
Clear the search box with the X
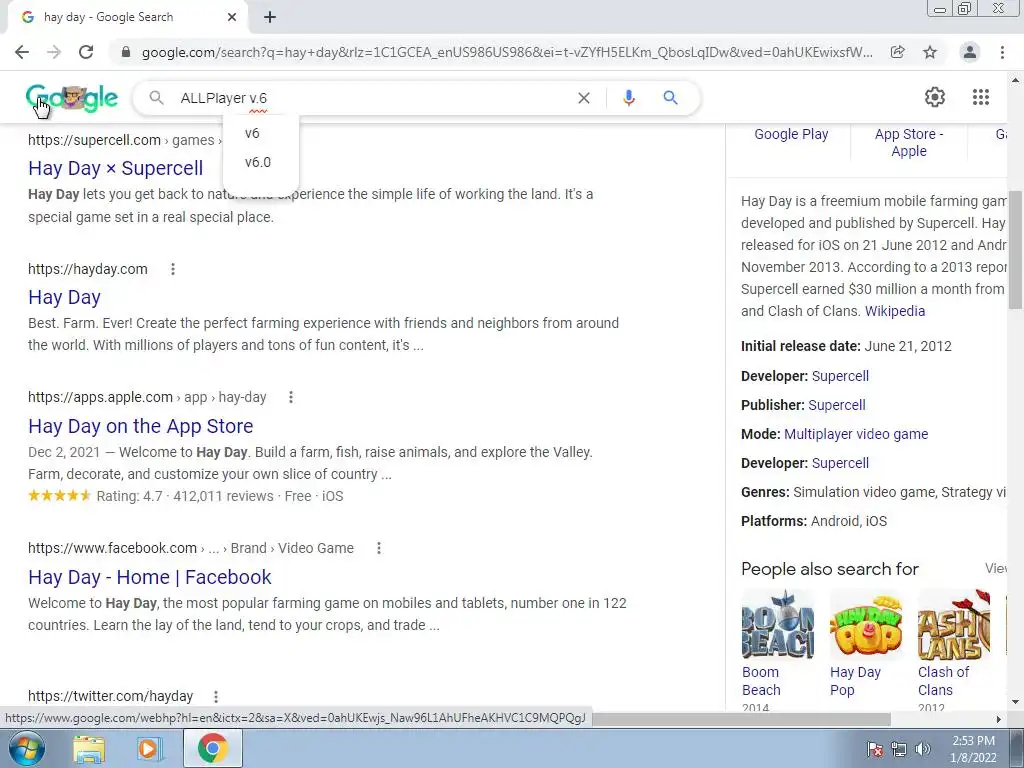coord(584,98)
